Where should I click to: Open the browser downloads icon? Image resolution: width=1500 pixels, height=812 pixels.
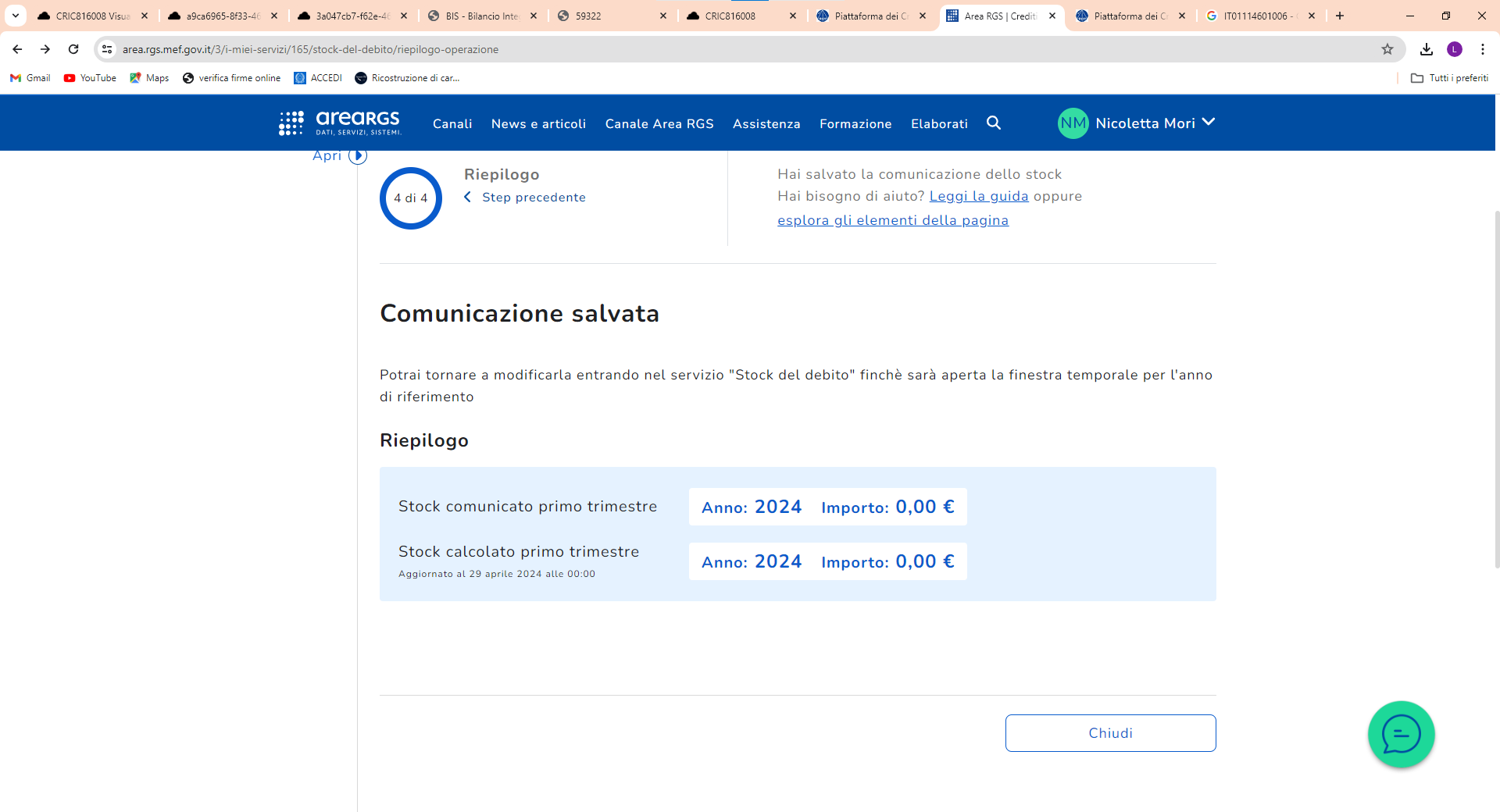[1426, 49]
